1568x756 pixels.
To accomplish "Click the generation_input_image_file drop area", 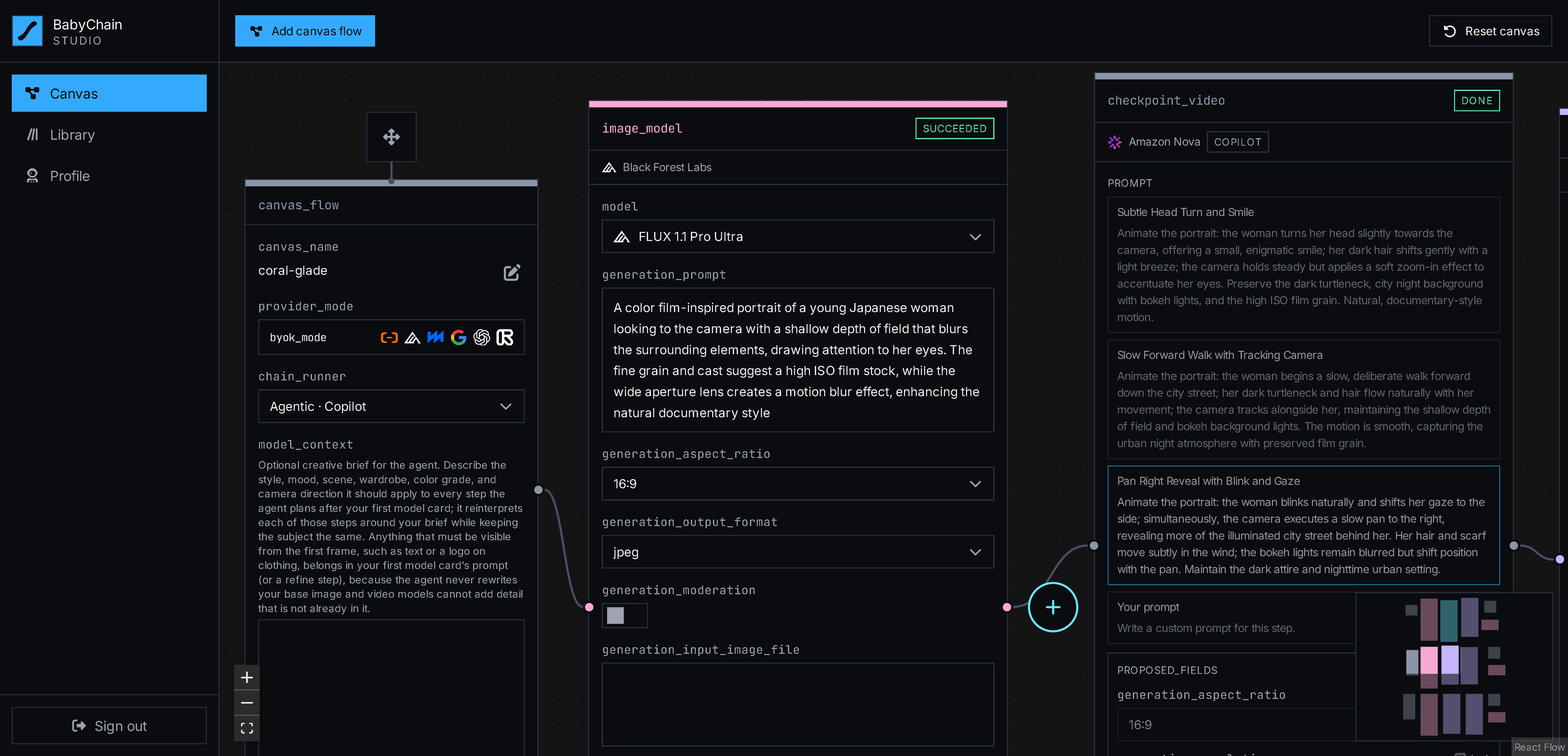I will coord(797,704).
